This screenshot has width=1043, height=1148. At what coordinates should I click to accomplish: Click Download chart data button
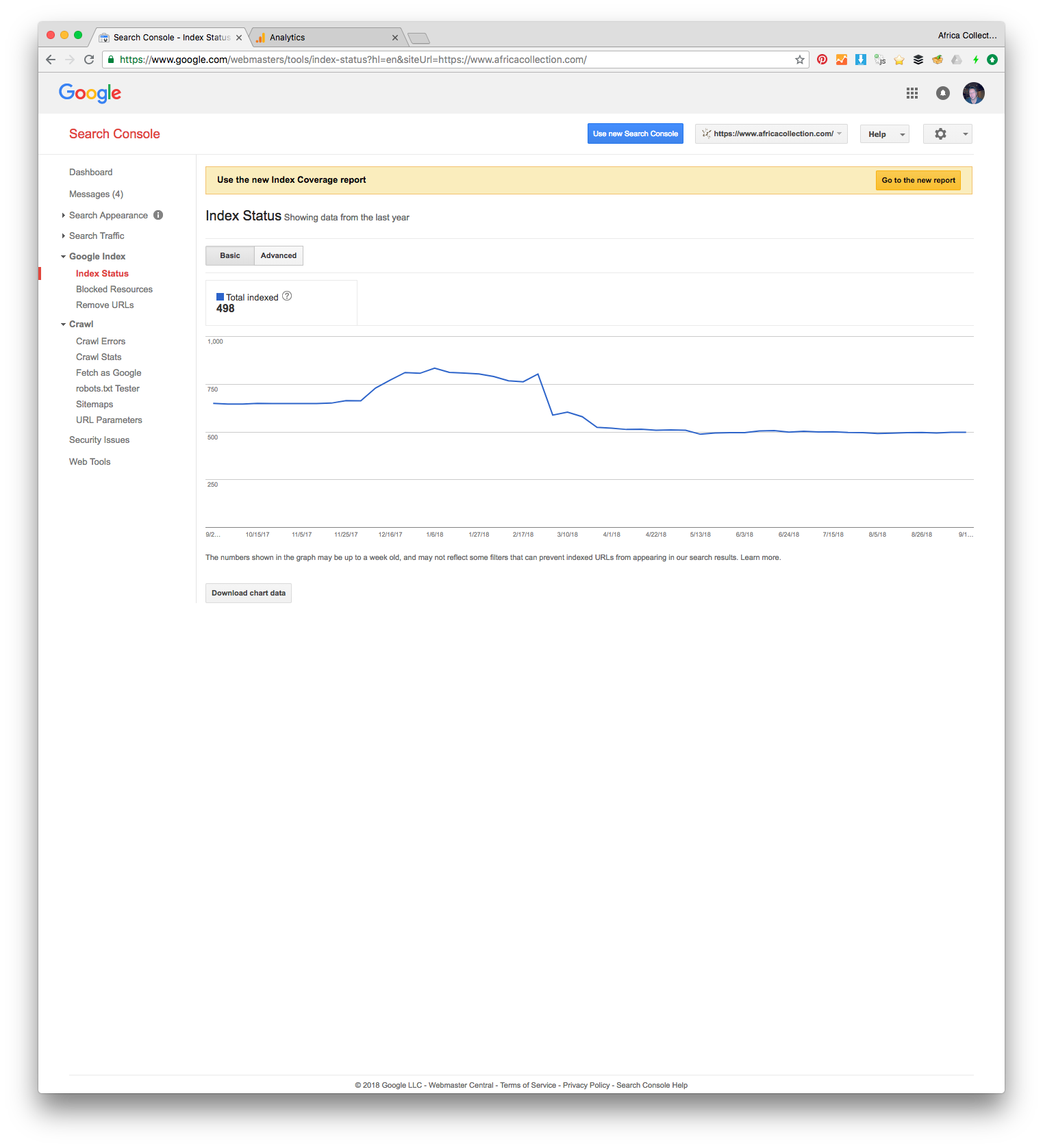pos(249,593)
